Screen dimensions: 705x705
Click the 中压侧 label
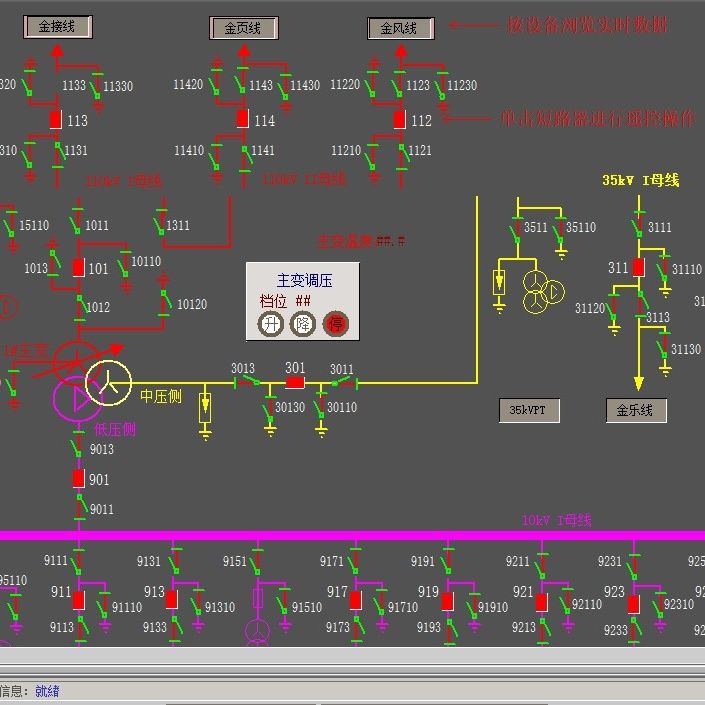click(x=161, y=397)
